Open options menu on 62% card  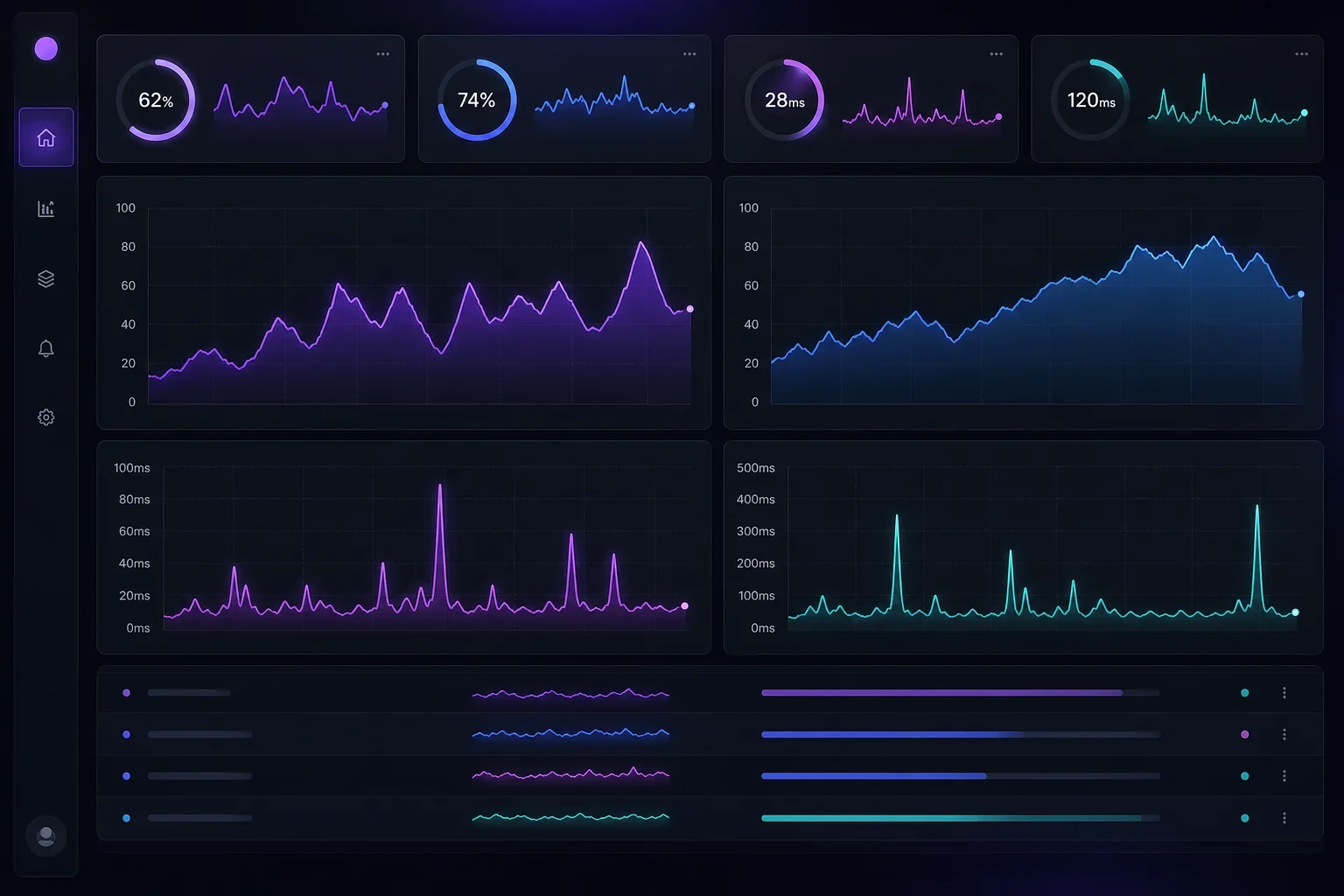tap(383, 54)
